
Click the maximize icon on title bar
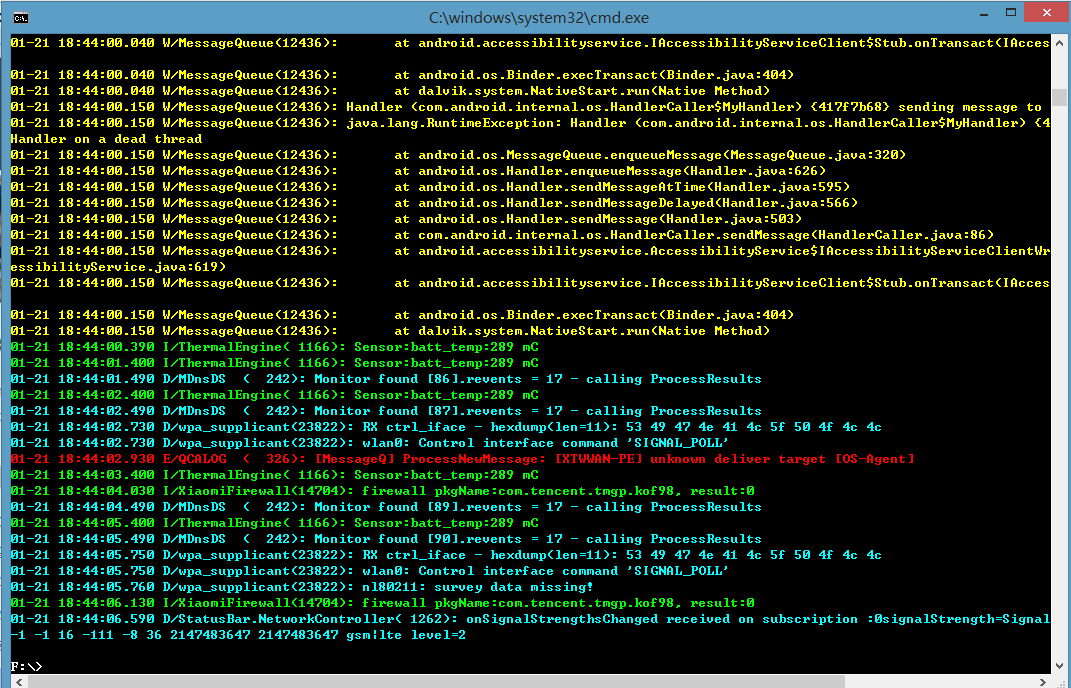coord(1012,11)
